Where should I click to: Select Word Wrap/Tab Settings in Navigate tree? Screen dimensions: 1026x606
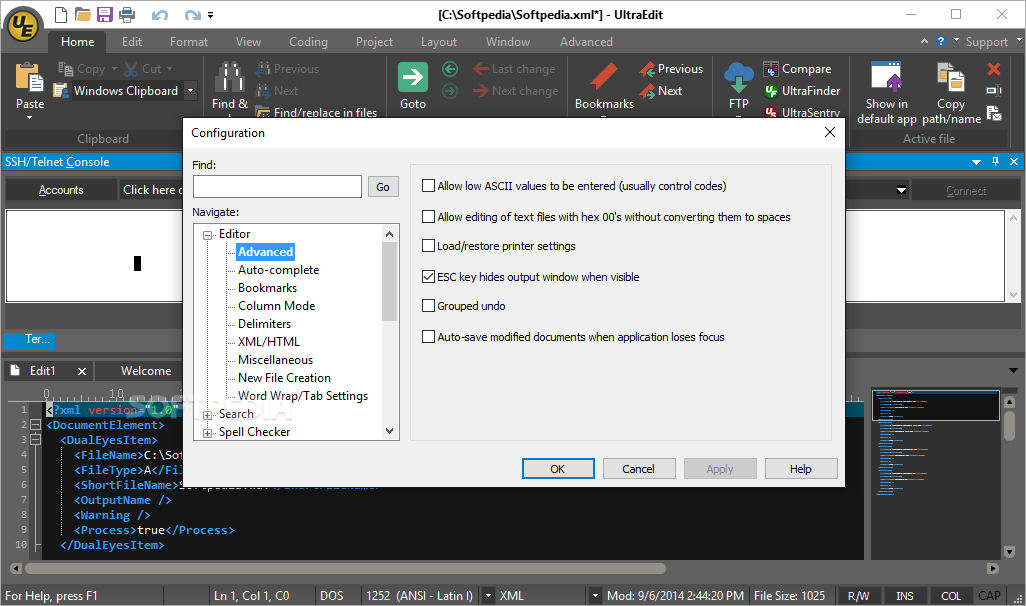point(303,396)
